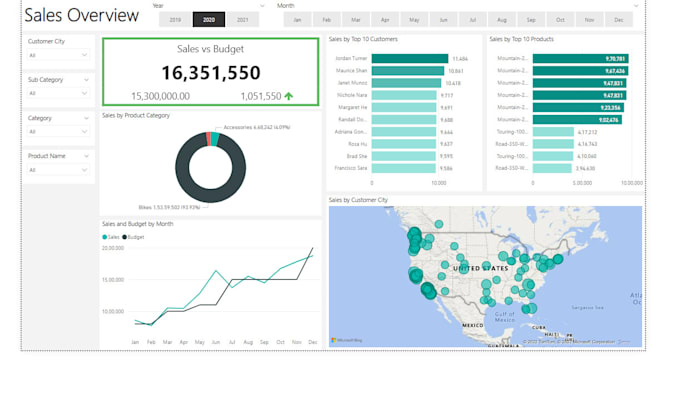Click the Sales Overview report title
Viewport: 680px width, 393px height.
tap(82, 15)
